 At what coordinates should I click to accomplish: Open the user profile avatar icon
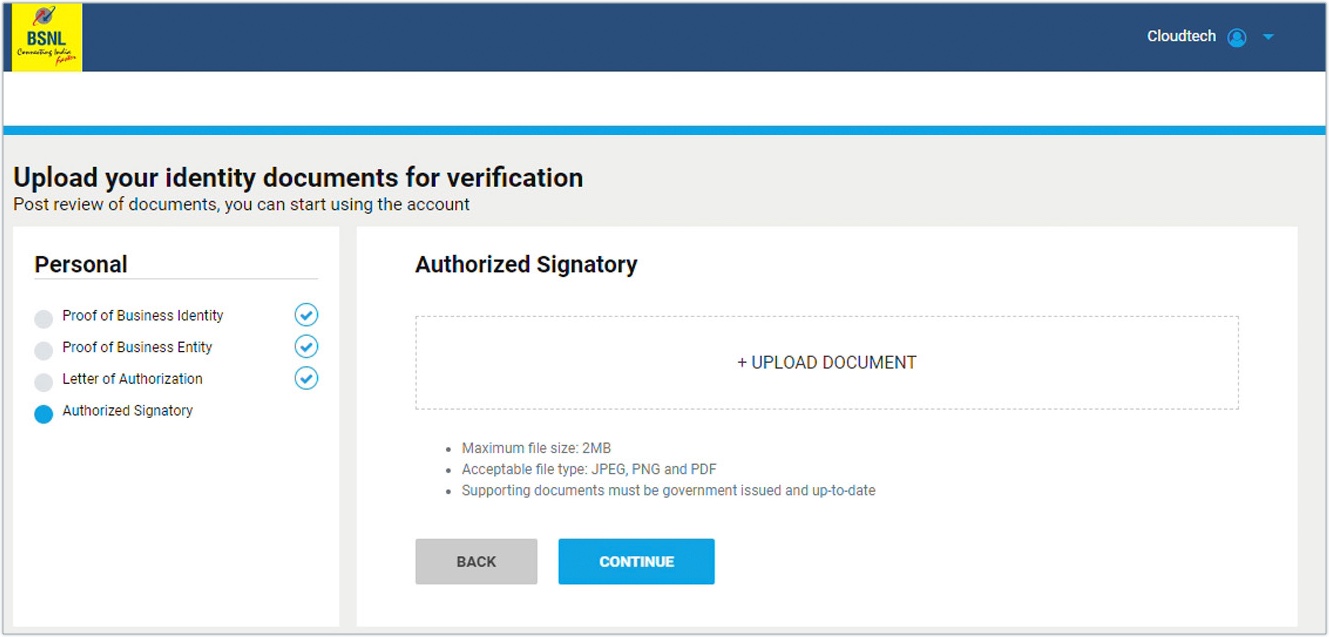pyautogui.click(x=1237, y=36)
